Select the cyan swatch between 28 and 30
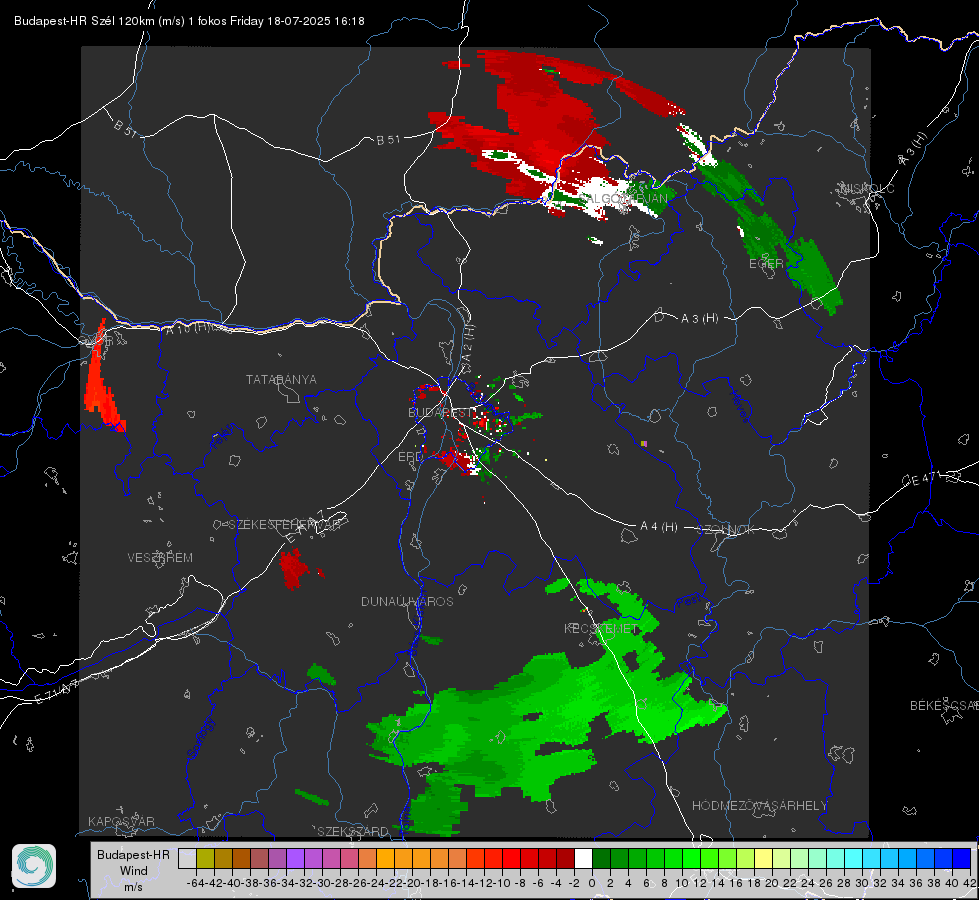This screenshot has height=900, width=979. pos(854,859)
